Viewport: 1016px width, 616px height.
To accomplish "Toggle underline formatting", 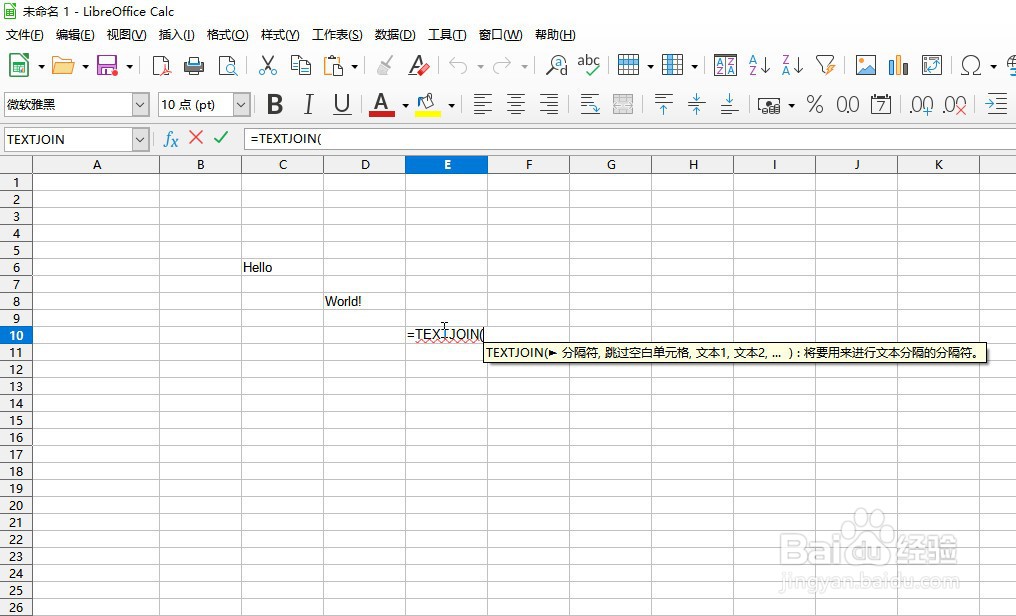I will (341, 104).
